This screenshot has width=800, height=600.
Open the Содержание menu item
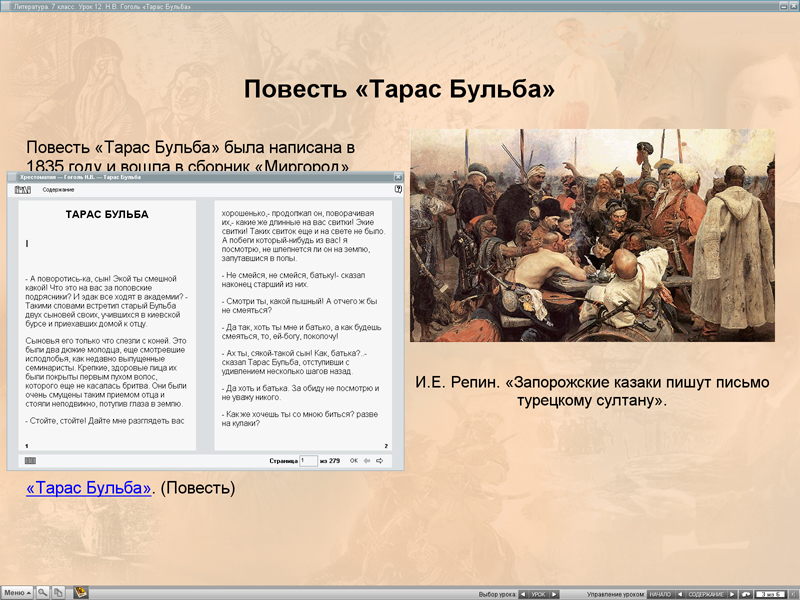click(707, 593)
